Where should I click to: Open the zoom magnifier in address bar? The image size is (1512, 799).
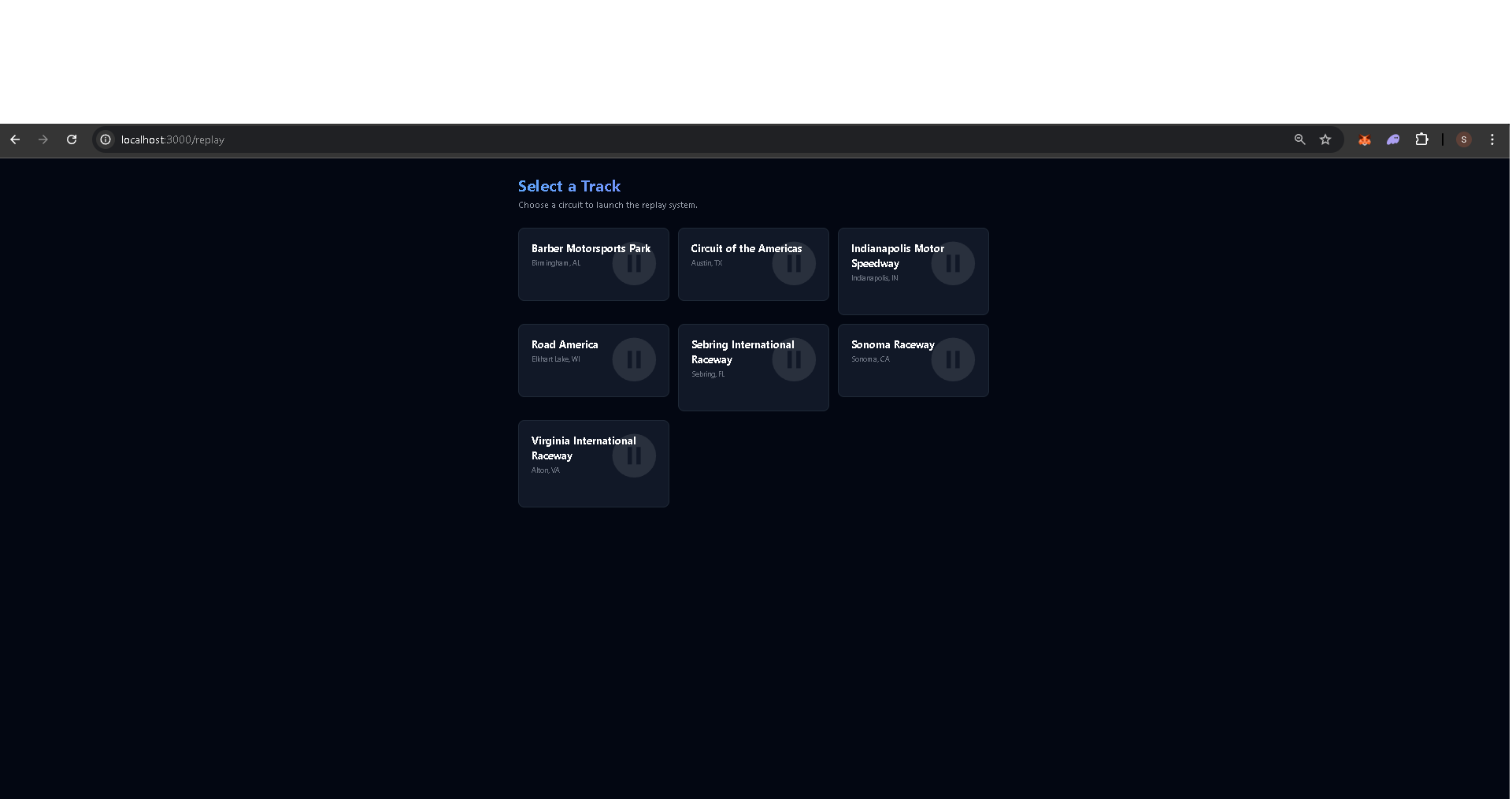point(1300,139)
